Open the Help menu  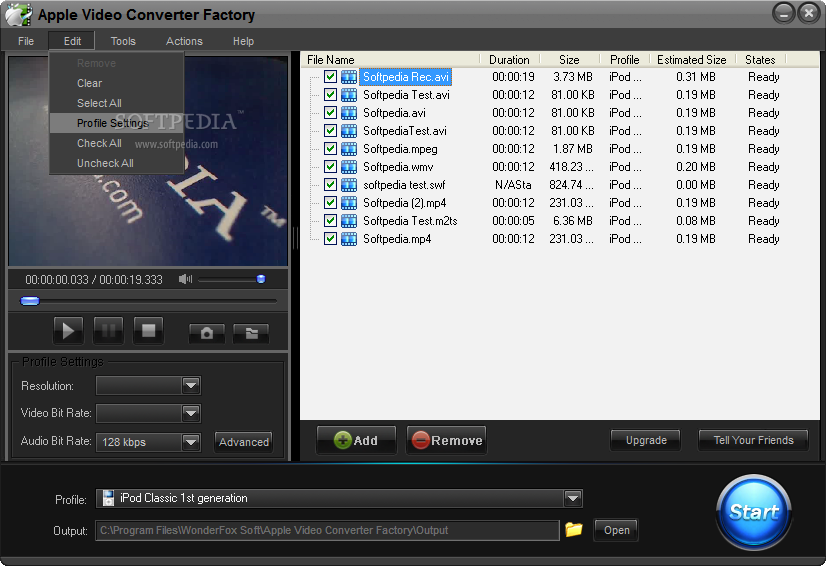click(x=243, y=41)
